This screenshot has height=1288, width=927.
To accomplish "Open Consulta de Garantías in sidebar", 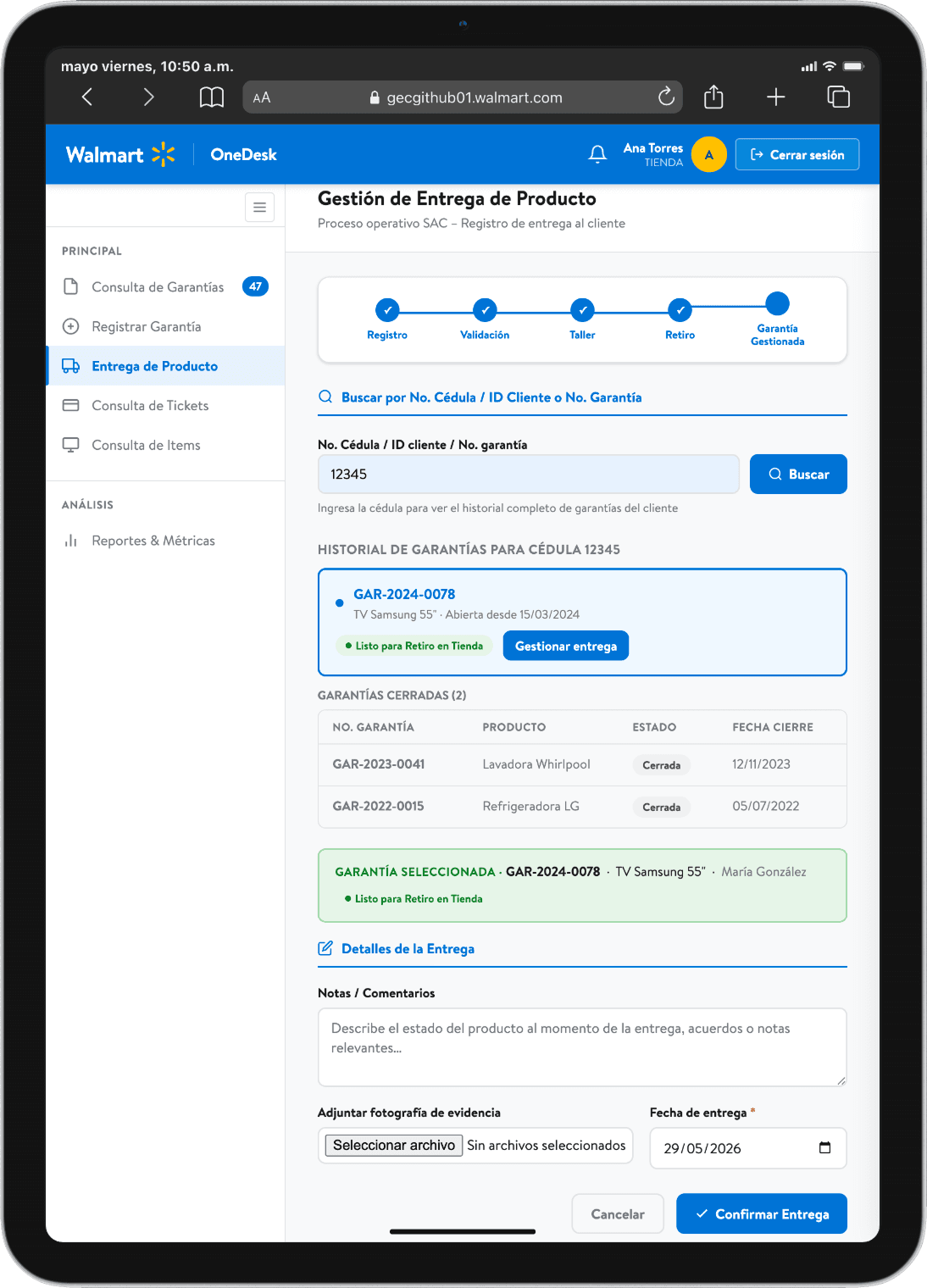I will pyautogui.click(x=165, y=287).
